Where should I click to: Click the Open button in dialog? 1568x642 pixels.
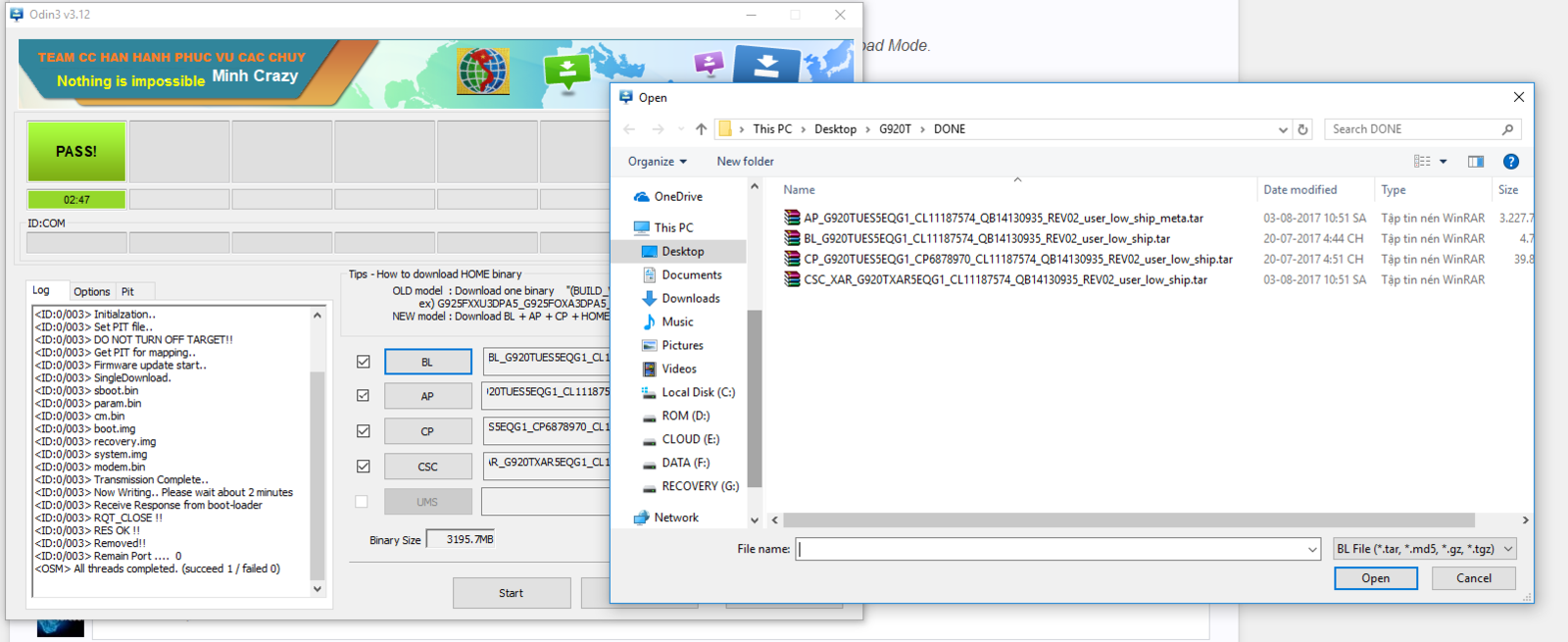[x=1375, y=578]
